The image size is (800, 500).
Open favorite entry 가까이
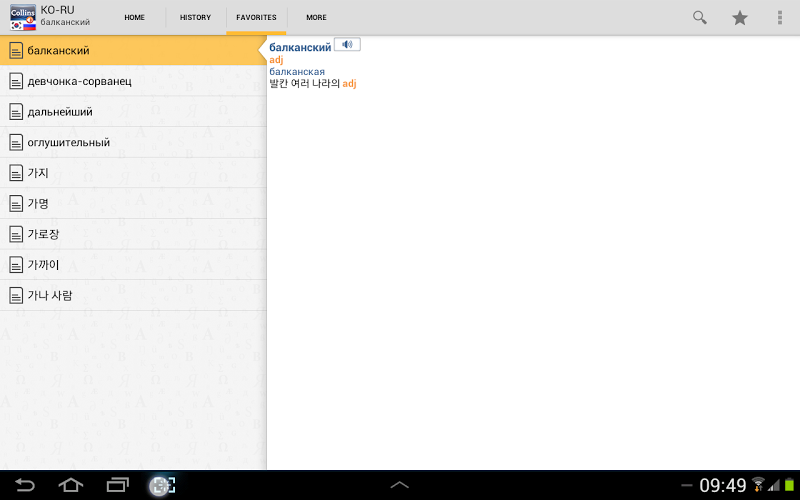[x=133, y=265]
